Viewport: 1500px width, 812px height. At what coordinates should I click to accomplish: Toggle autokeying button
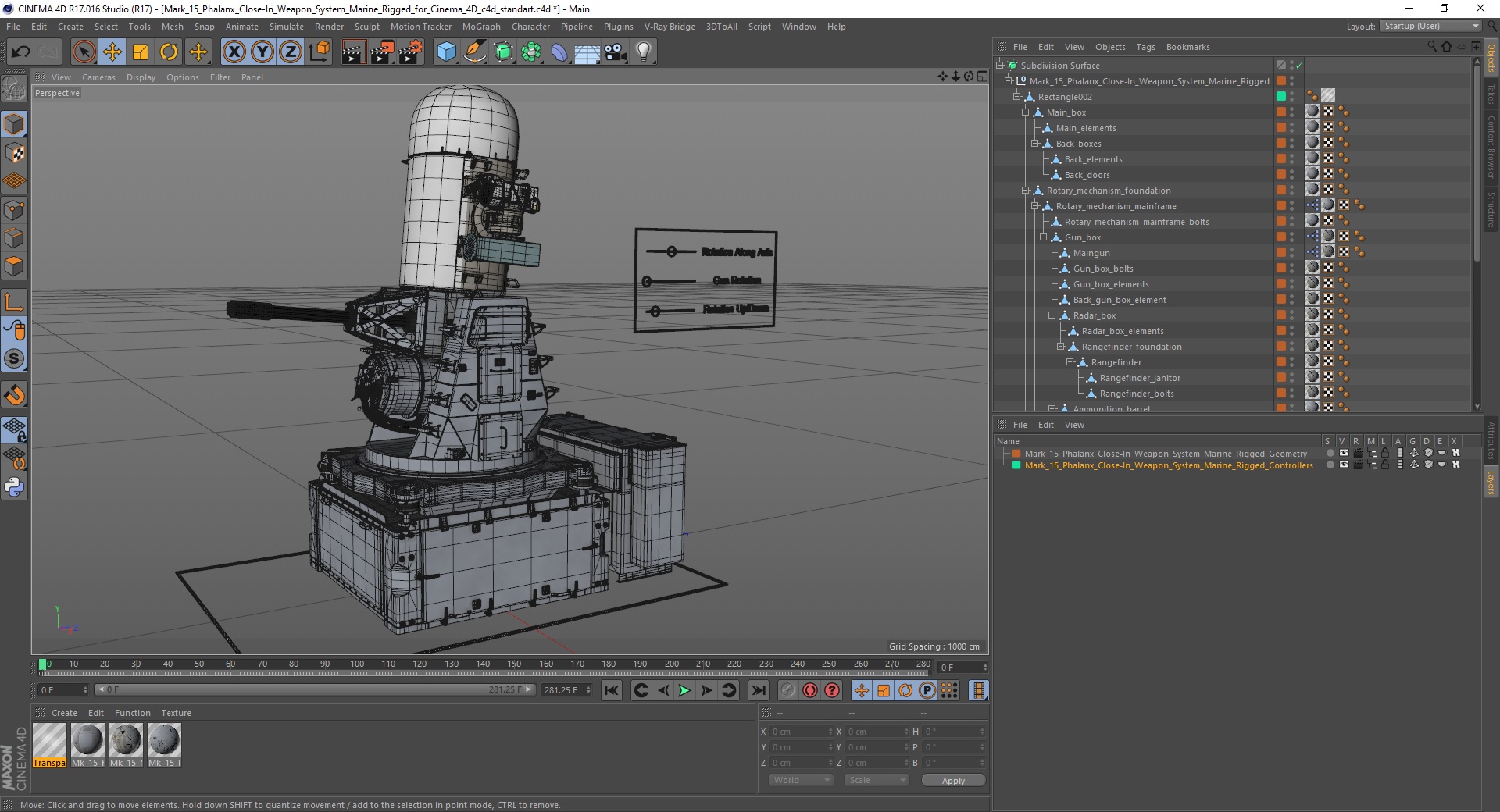coord(810,690)
